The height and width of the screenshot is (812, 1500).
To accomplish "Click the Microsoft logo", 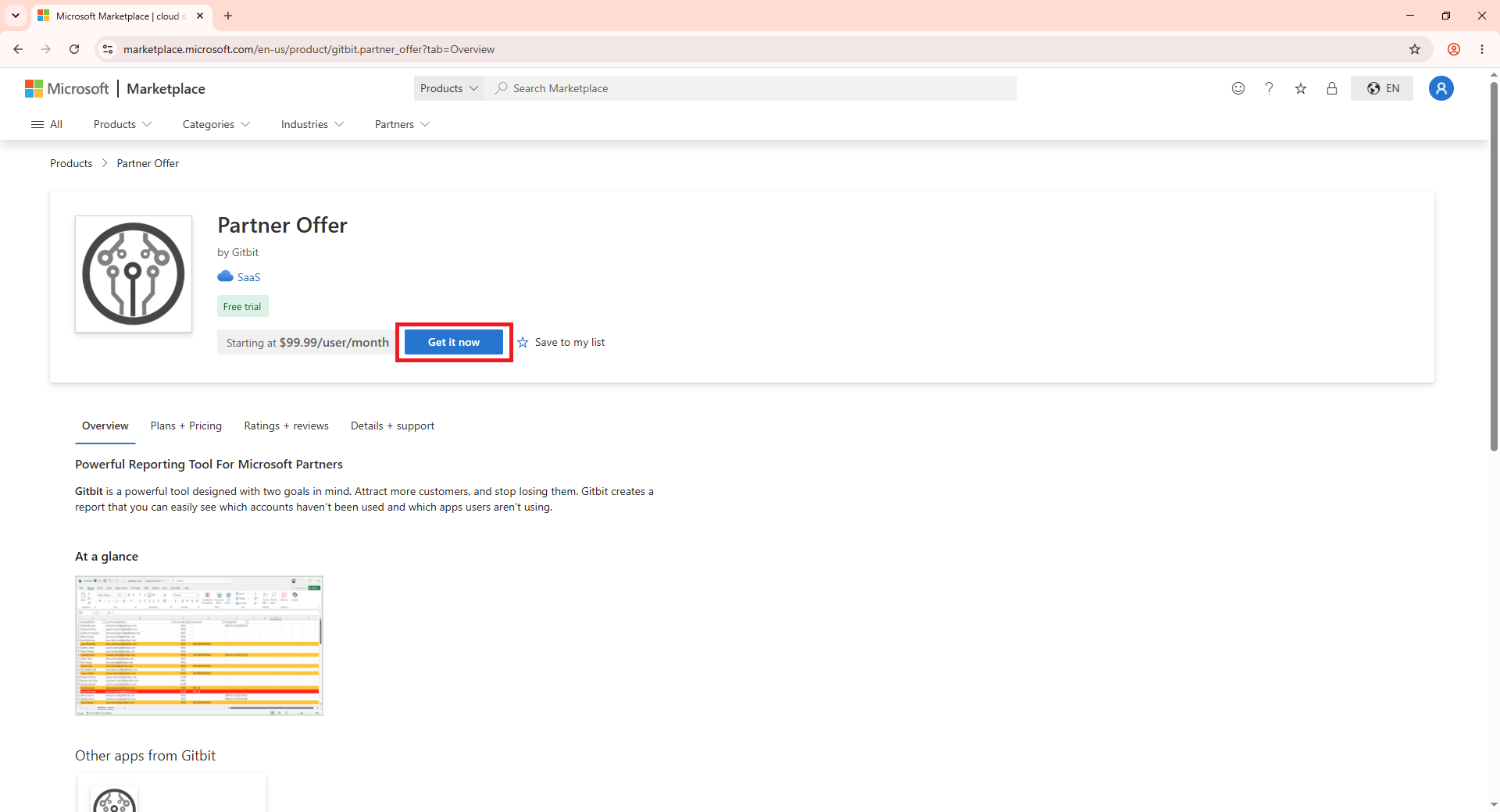I will point(67,89).
